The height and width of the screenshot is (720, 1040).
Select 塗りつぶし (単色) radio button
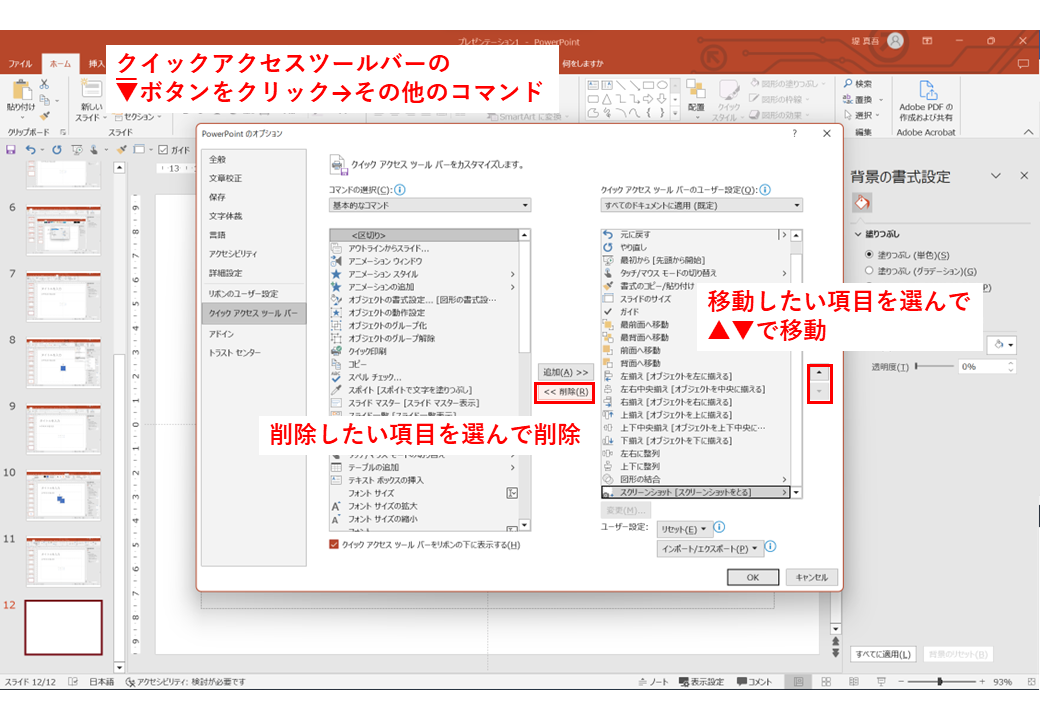click(x=869, y=255)
